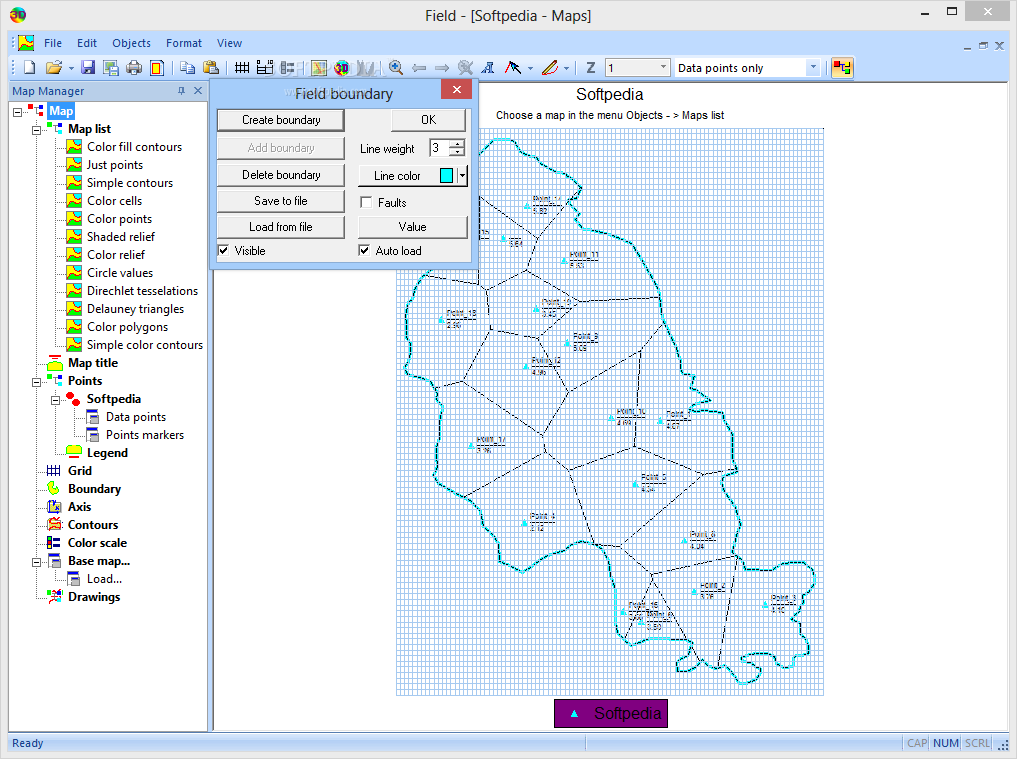Click the Save all toolbar icon
Viewport: 1017px width, 759px height.
click(x=111, y=67)
